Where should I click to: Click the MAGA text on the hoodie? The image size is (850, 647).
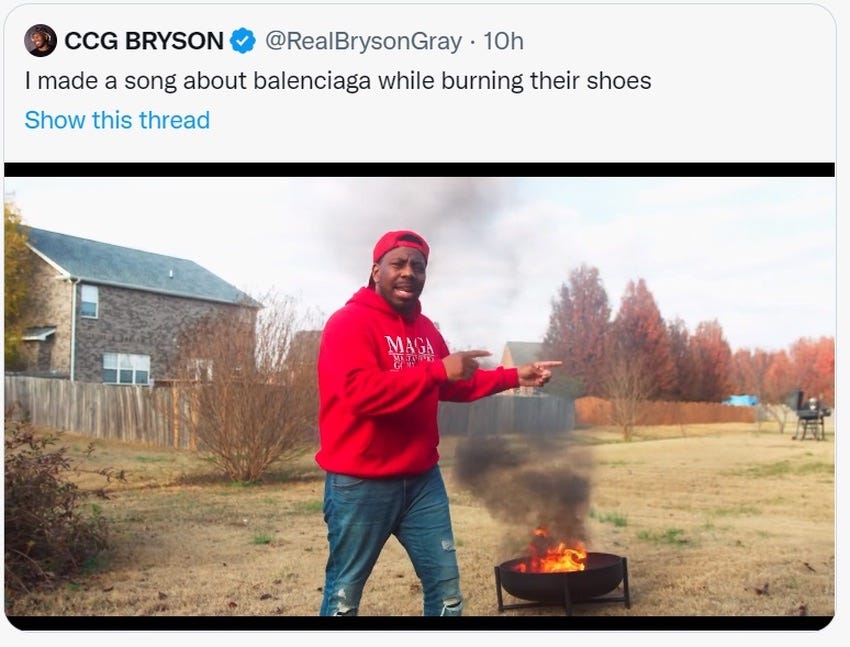[410, 345]
